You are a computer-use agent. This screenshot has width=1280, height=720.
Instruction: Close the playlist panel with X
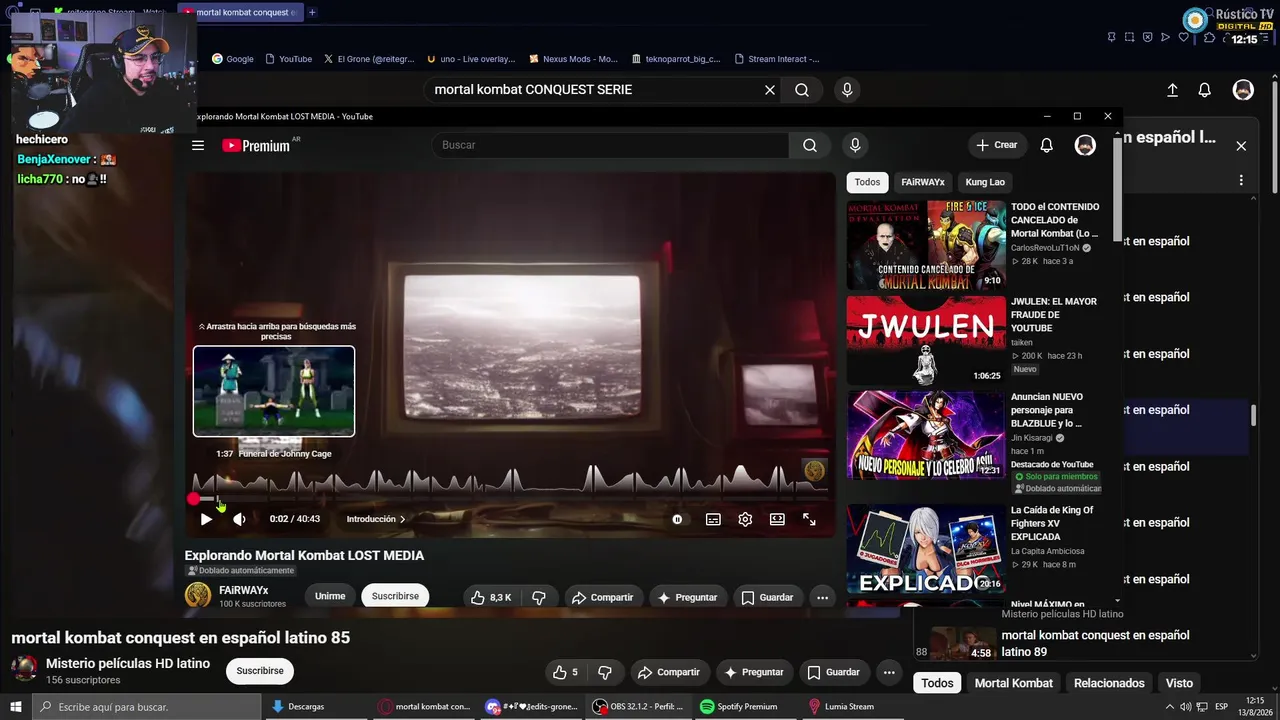1241,146
